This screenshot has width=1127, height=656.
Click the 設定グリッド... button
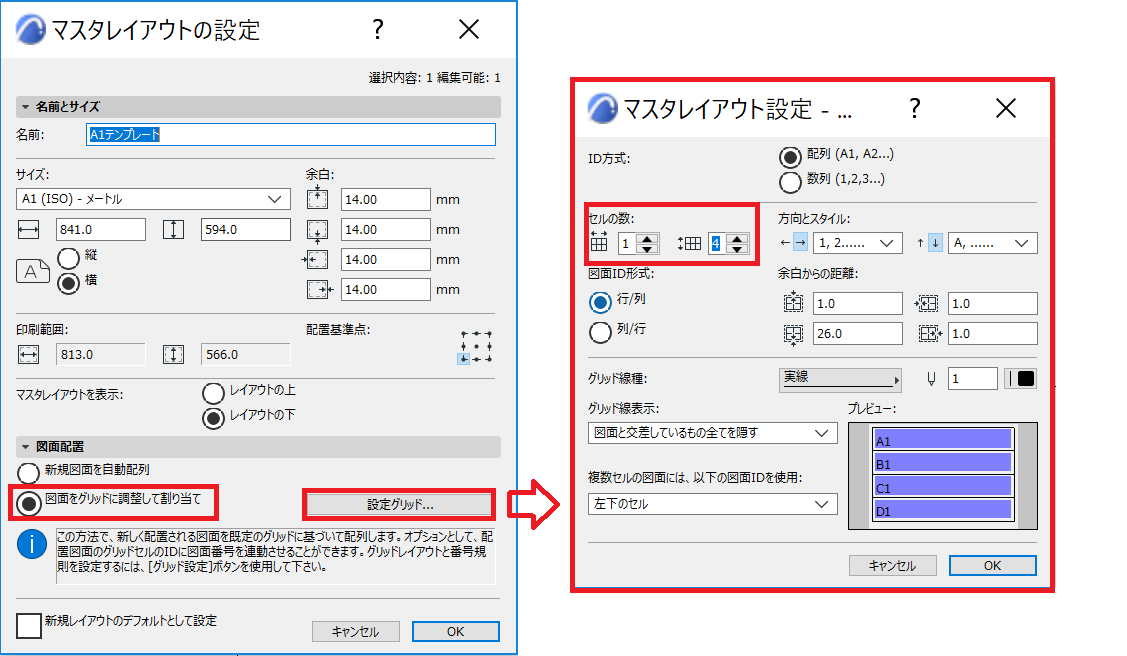click(x=400, y=504)
